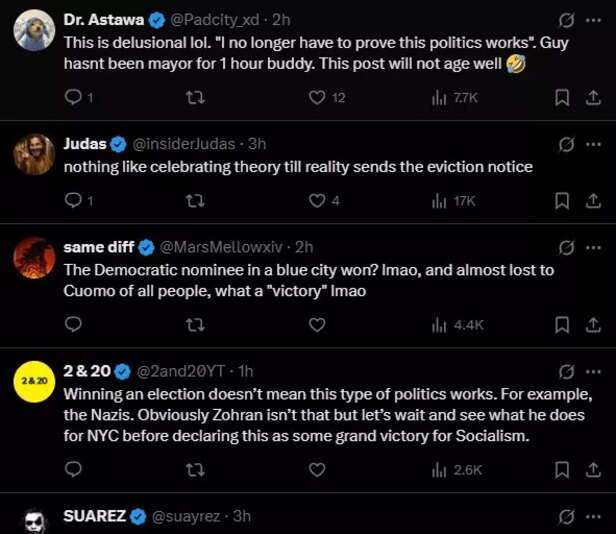Like the Dr. Astawa tweet
616x534 pixels.
317,97
